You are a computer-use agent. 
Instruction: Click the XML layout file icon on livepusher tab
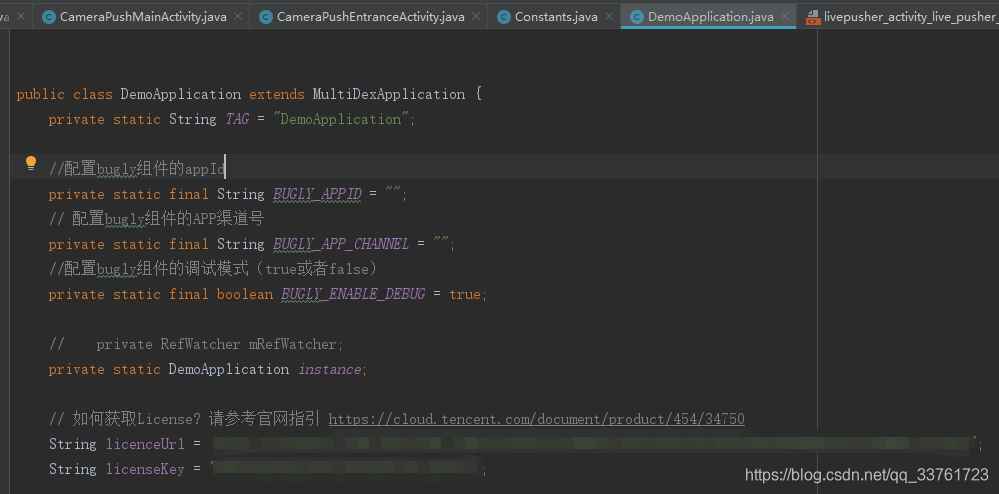tap(812, 17)
